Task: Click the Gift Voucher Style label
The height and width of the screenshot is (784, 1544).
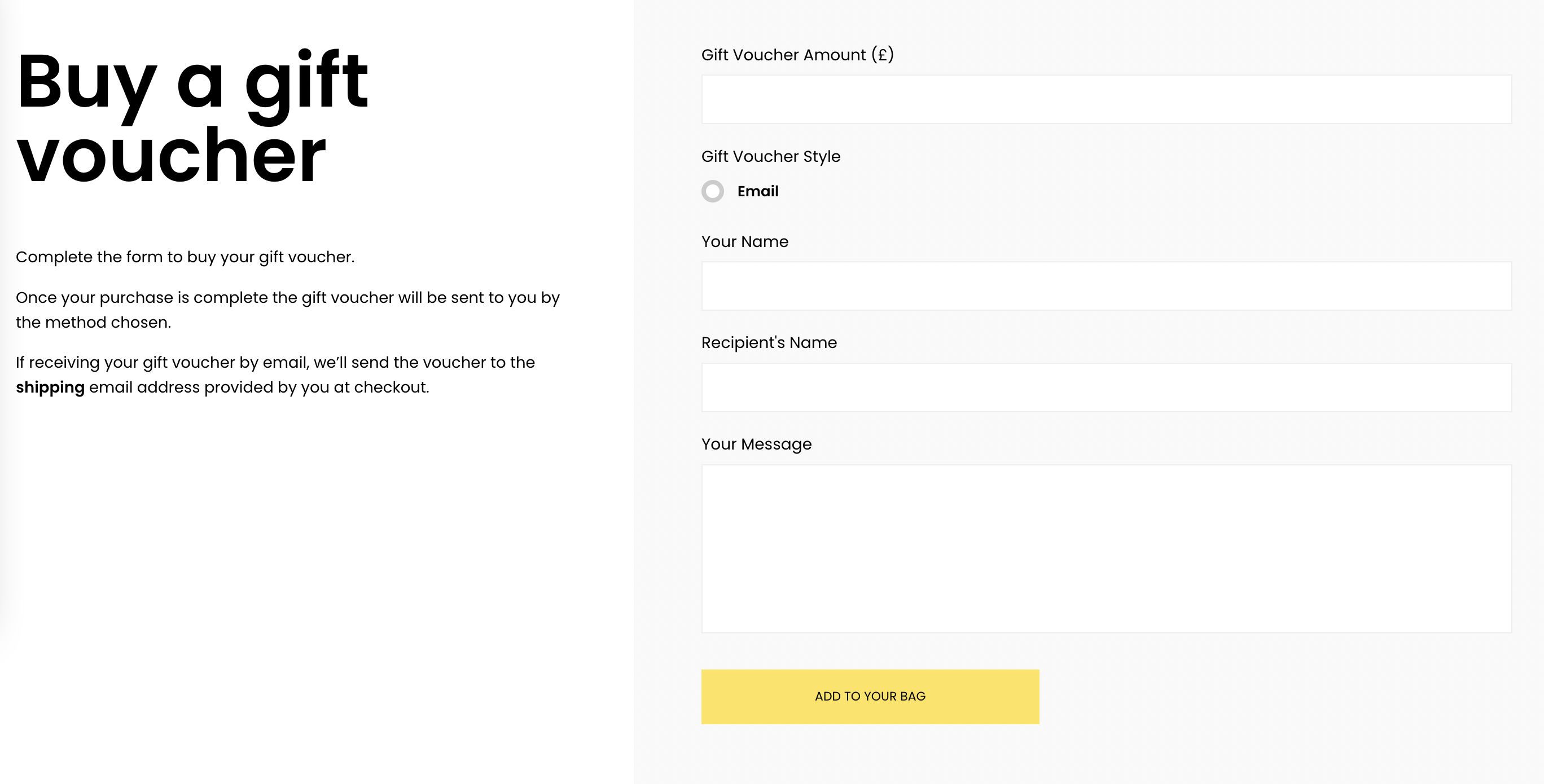Action: pos(771,156)
